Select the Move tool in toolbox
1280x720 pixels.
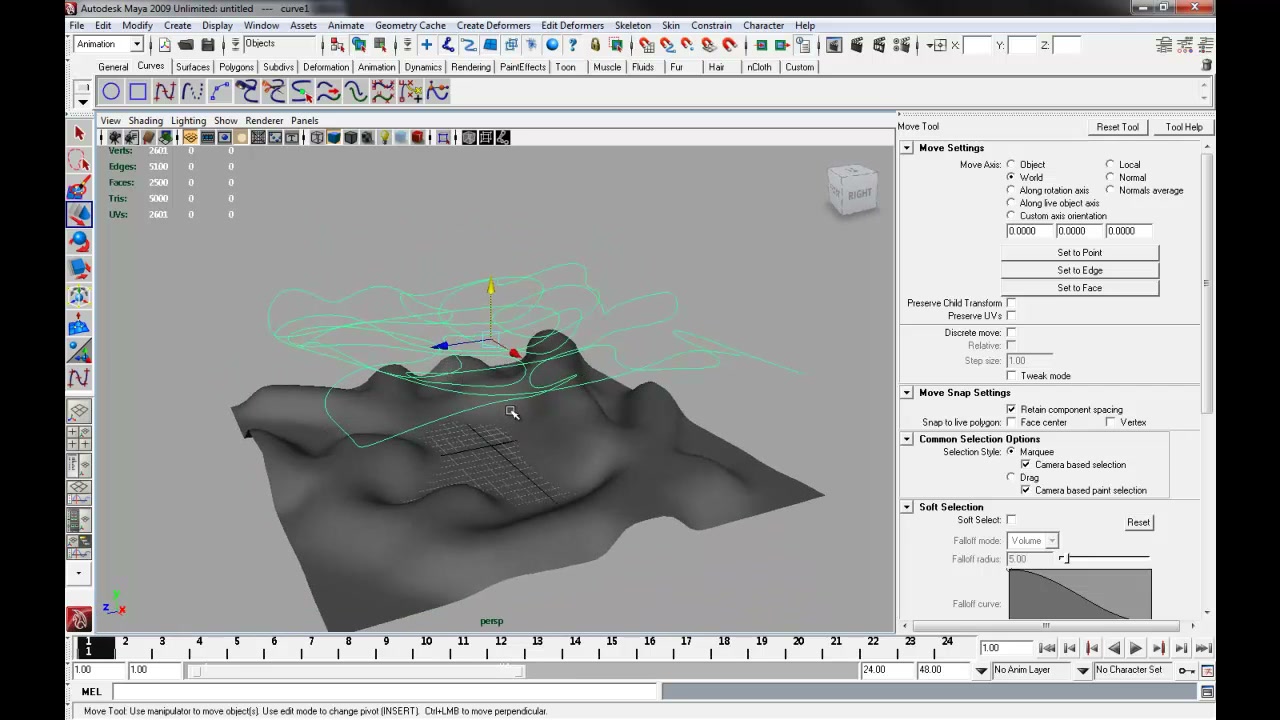79,214
